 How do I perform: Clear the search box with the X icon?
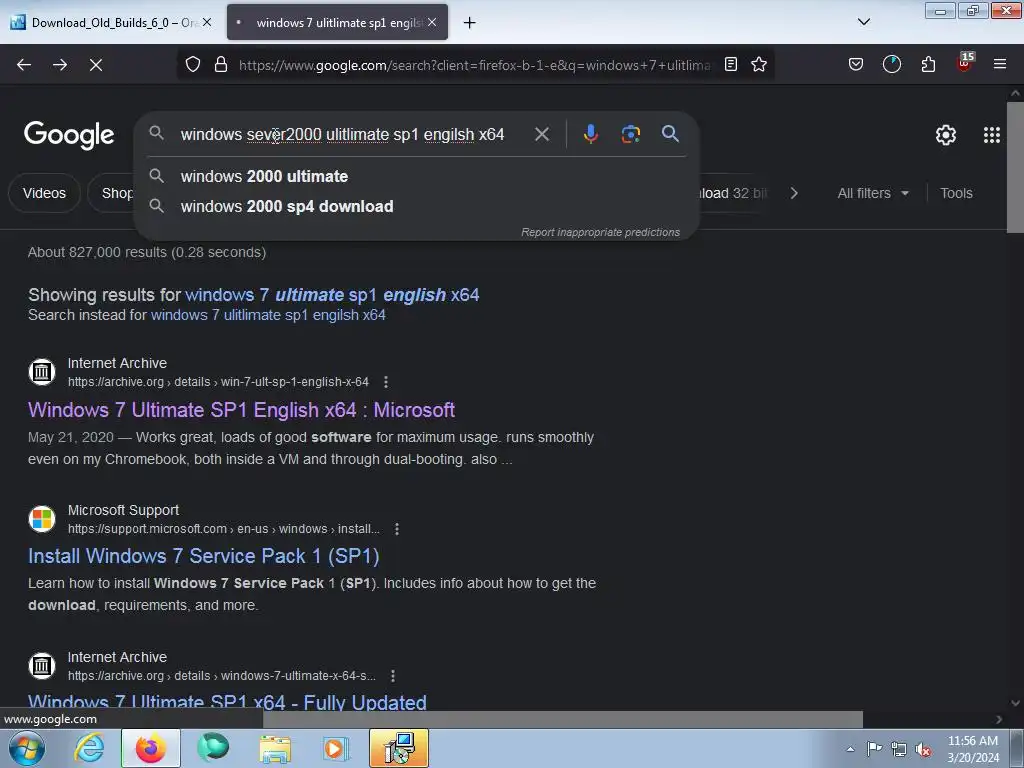pos(541,135)
